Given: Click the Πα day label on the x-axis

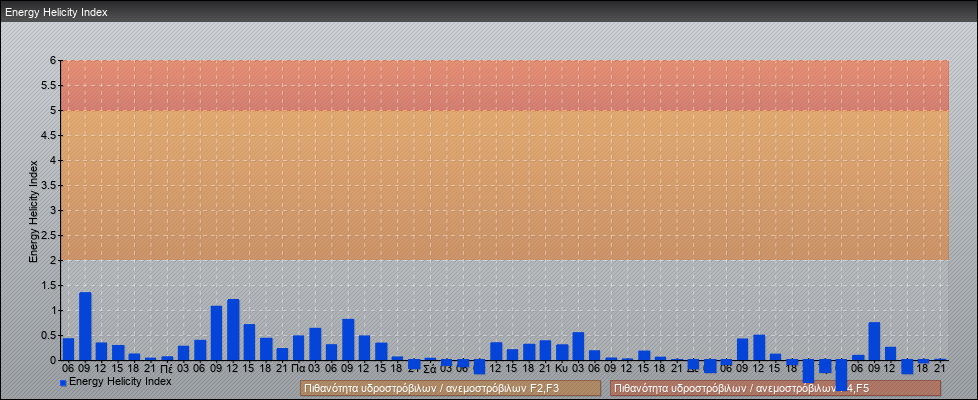Looking at the screenshot, I should [x=298, y=368].
